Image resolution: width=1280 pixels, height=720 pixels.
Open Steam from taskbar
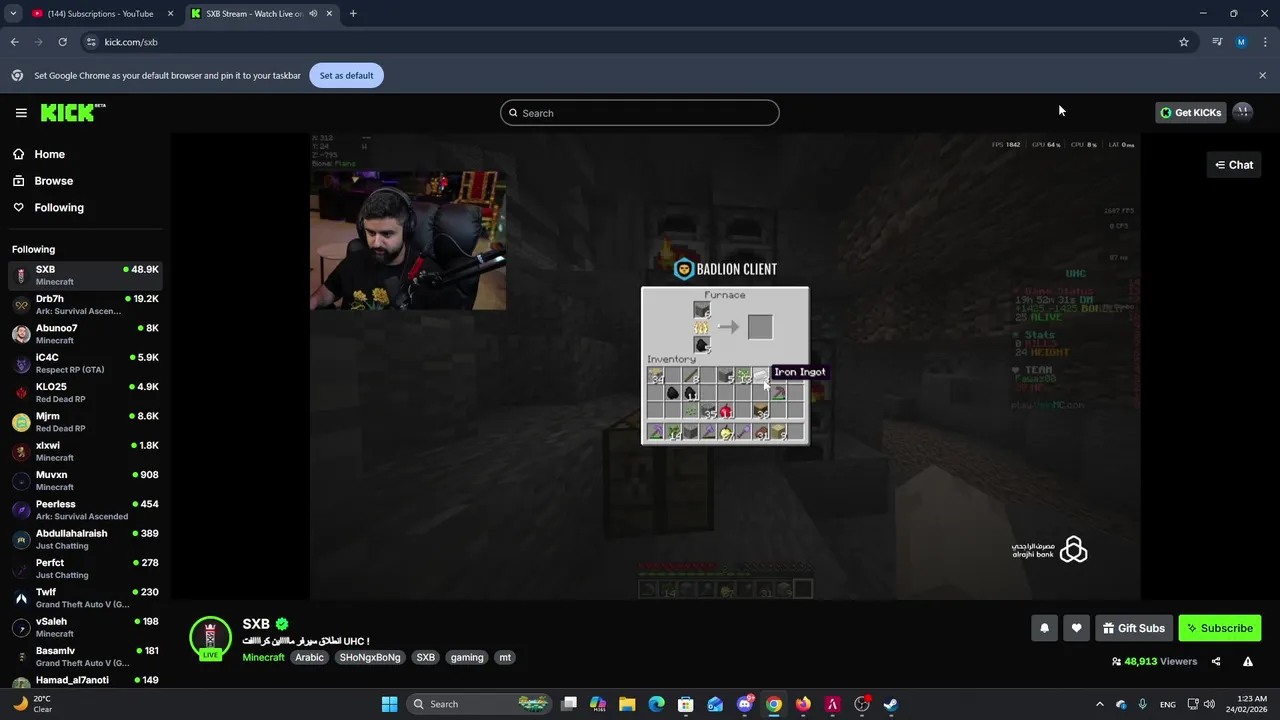pos(891,704)
